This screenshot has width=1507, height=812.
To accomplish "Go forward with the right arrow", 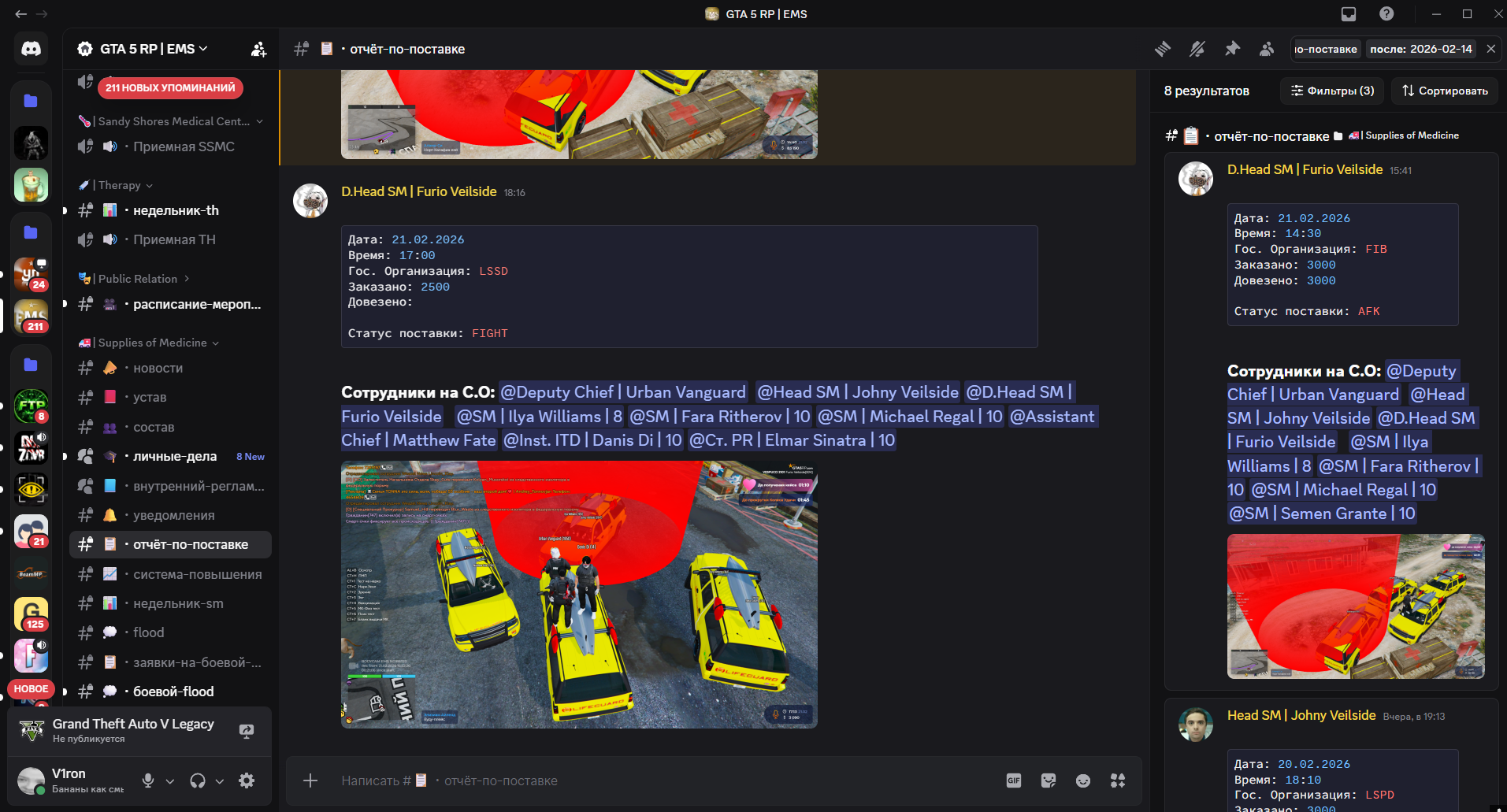I will [x=43, y=14].
